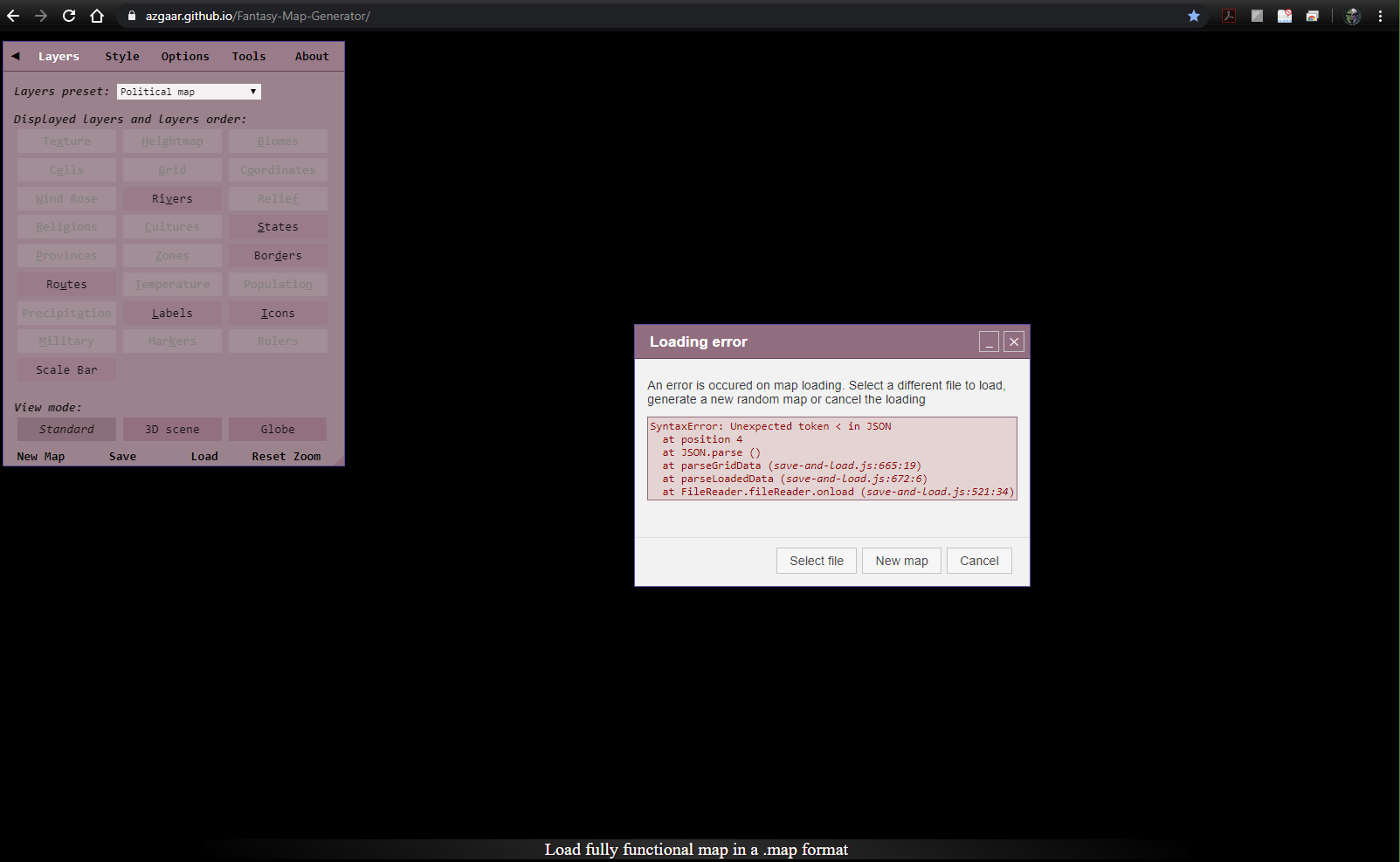Switch to the Layers tab
Image resolution: width=1400 pixels, height=862 pixels.
point(59,56)
